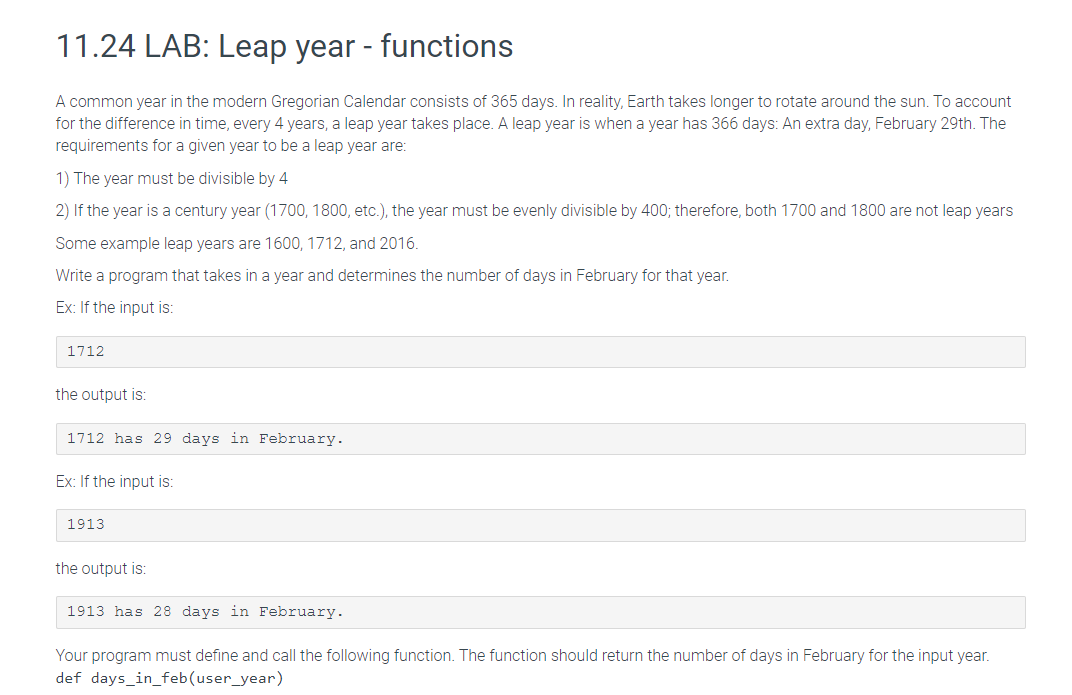Click the first 'the output is:' label
This screenshot has width=1072, height=695.
[x=100, y=395]
